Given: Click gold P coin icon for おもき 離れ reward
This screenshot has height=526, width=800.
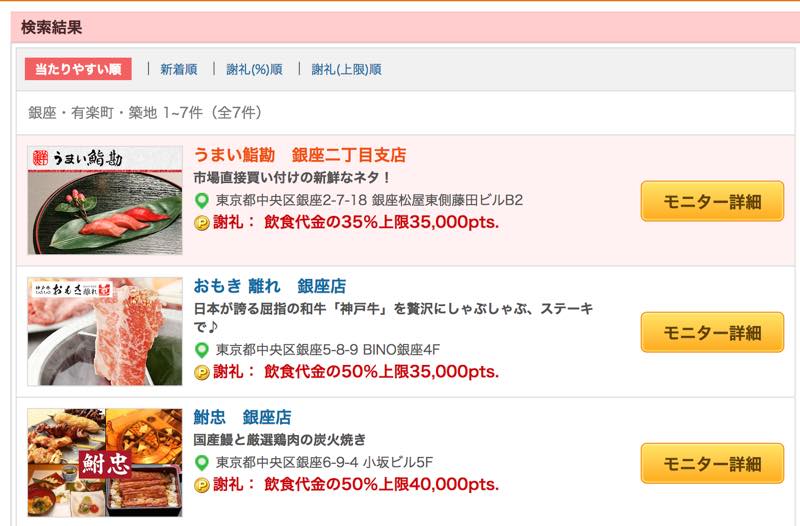Looking at the screenshot, I should (202, 372).
